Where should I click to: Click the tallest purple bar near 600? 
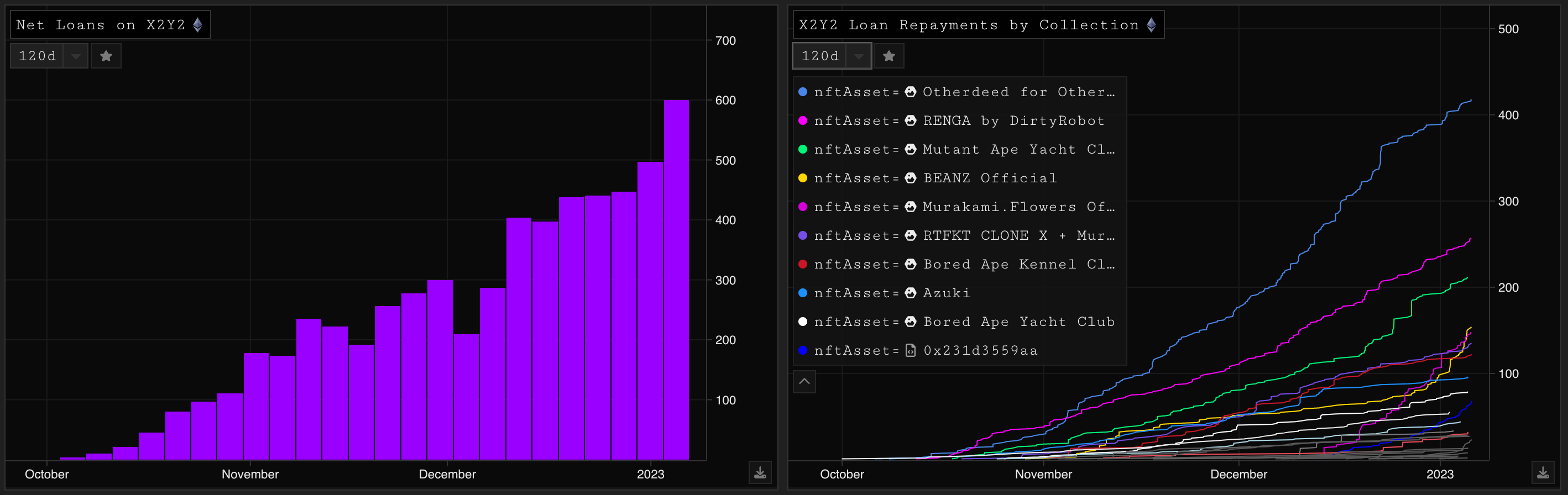tap(676, 280)
